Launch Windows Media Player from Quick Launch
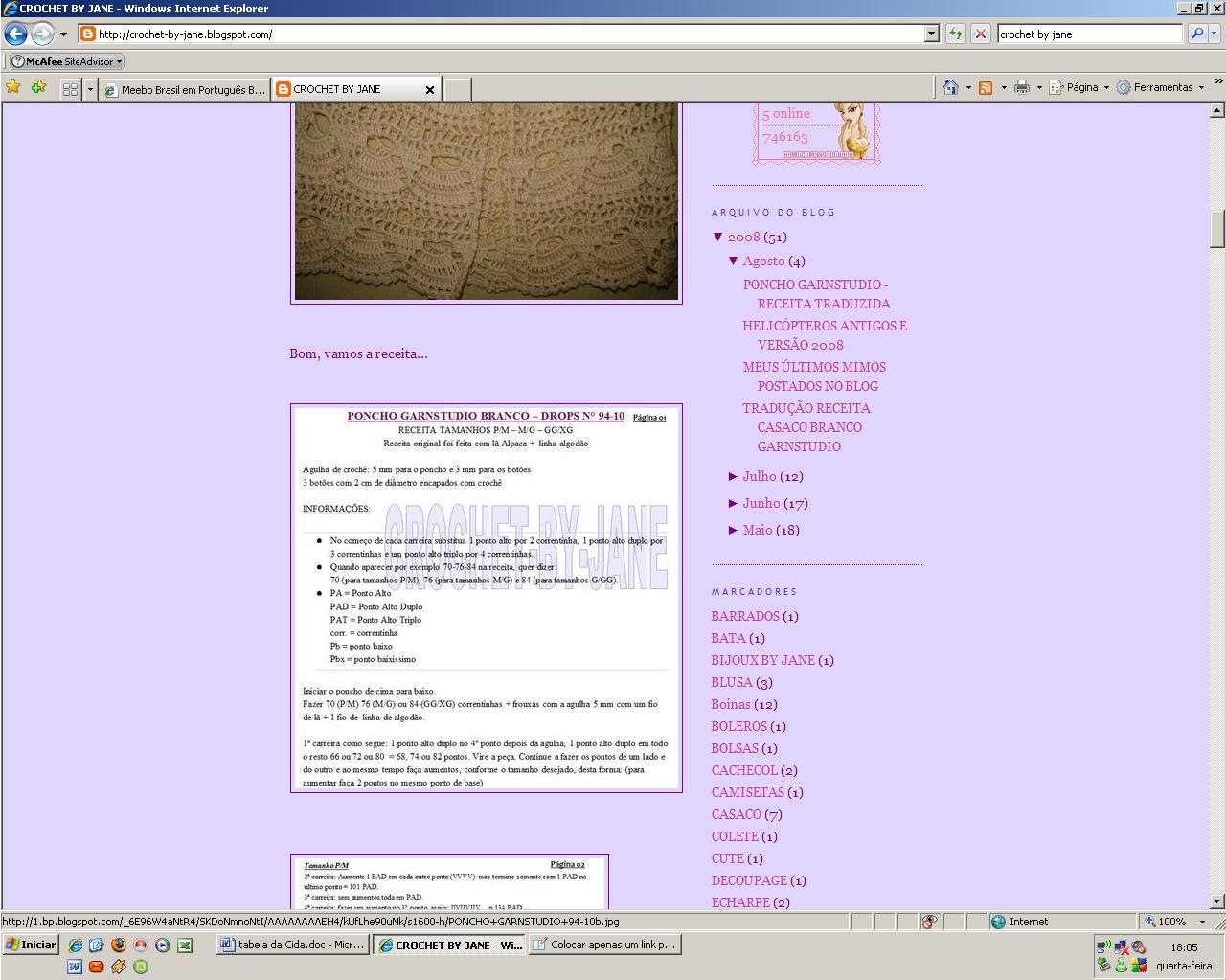 click(x=163, y=945)
